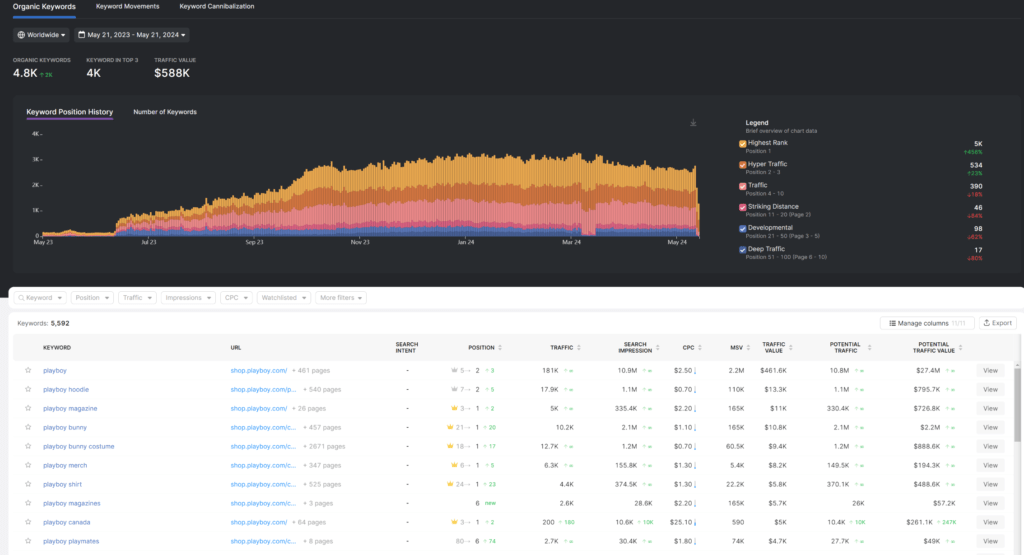Sort by MSV column arrows
Viewport: 1024px width, 555px height.
(748, 348)
